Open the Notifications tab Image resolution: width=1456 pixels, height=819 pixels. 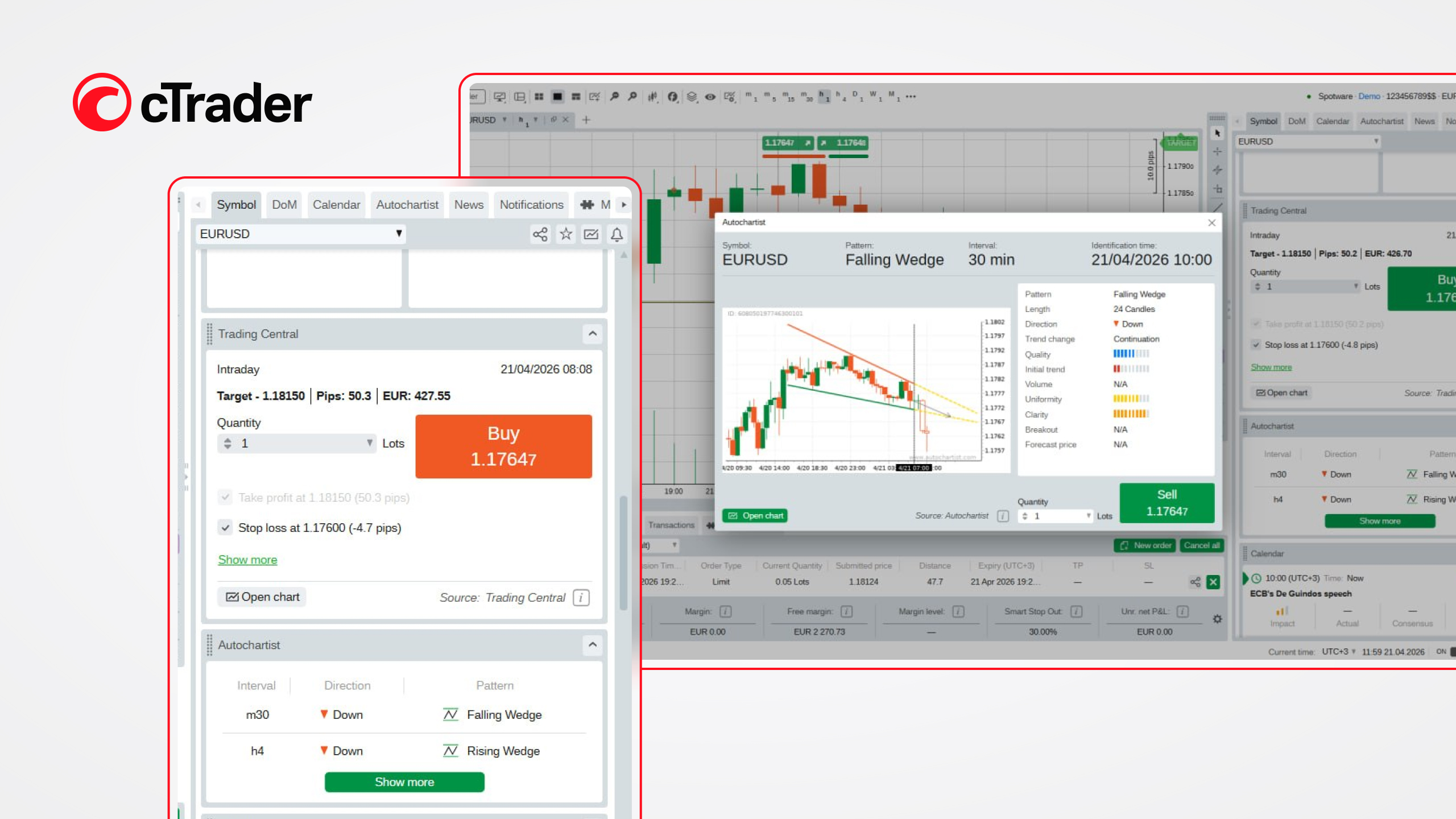531,205
